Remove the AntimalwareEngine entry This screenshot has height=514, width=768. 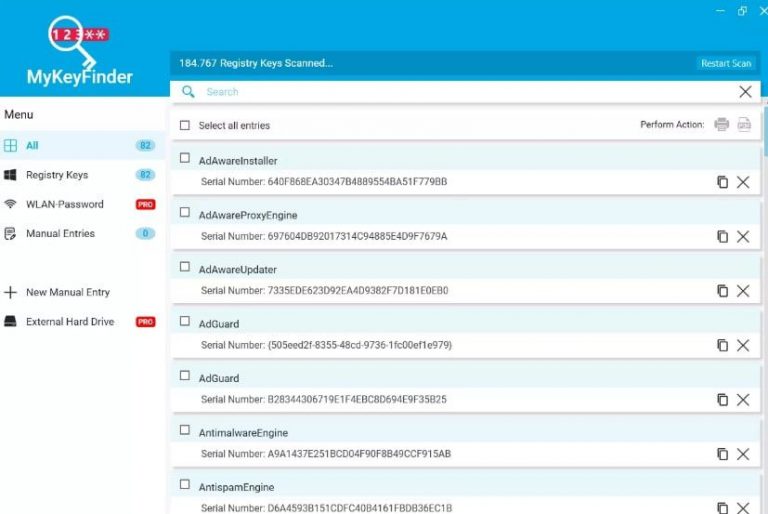[743, 454]
